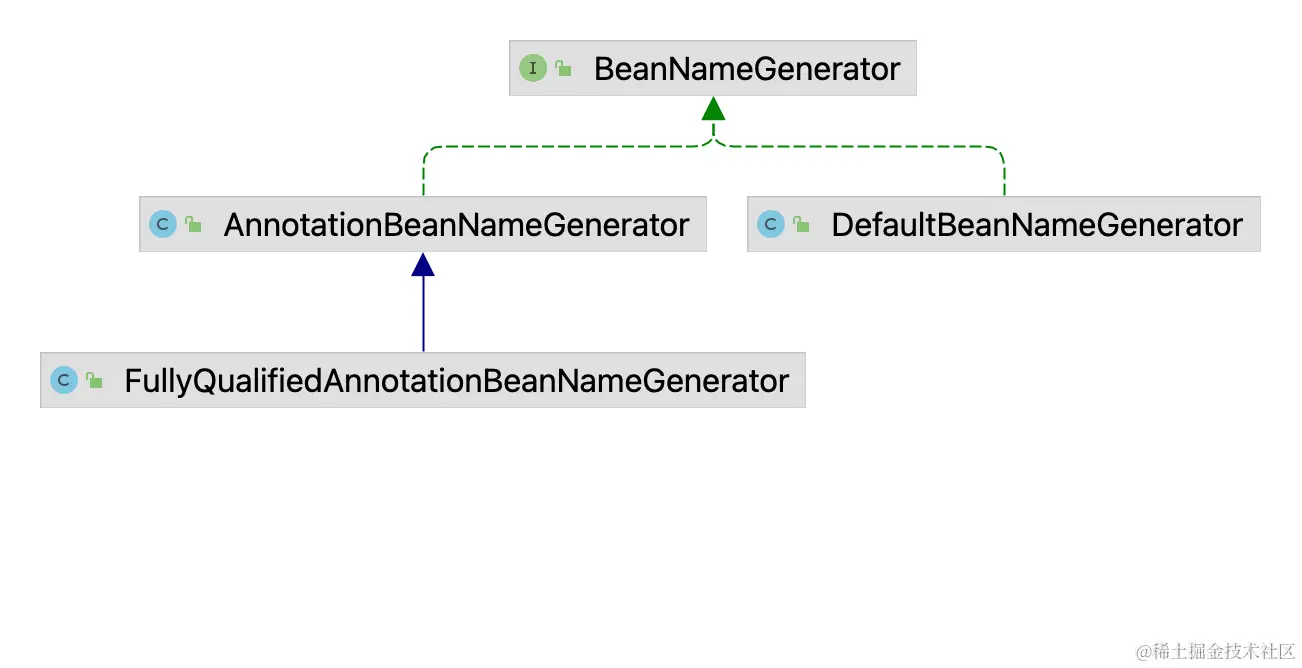Click the interface icon beside BeanNameGenerator
This screenshot has height=668, width=1302.
click(x=533, y=68)
